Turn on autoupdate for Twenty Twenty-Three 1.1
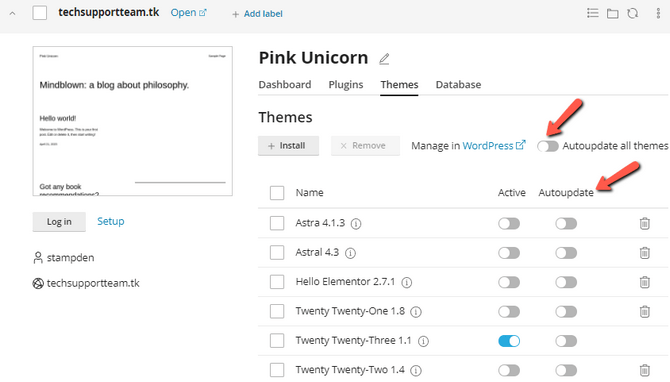 click(566, 341)
